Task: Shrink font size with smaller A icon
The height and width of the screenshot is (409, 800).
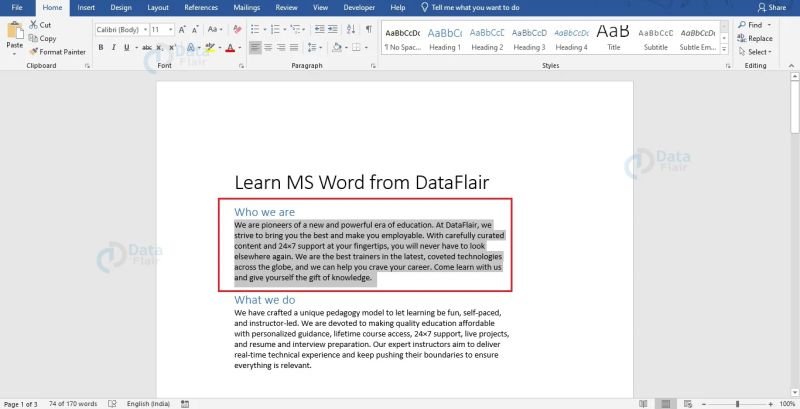Action: pos(195,30)
